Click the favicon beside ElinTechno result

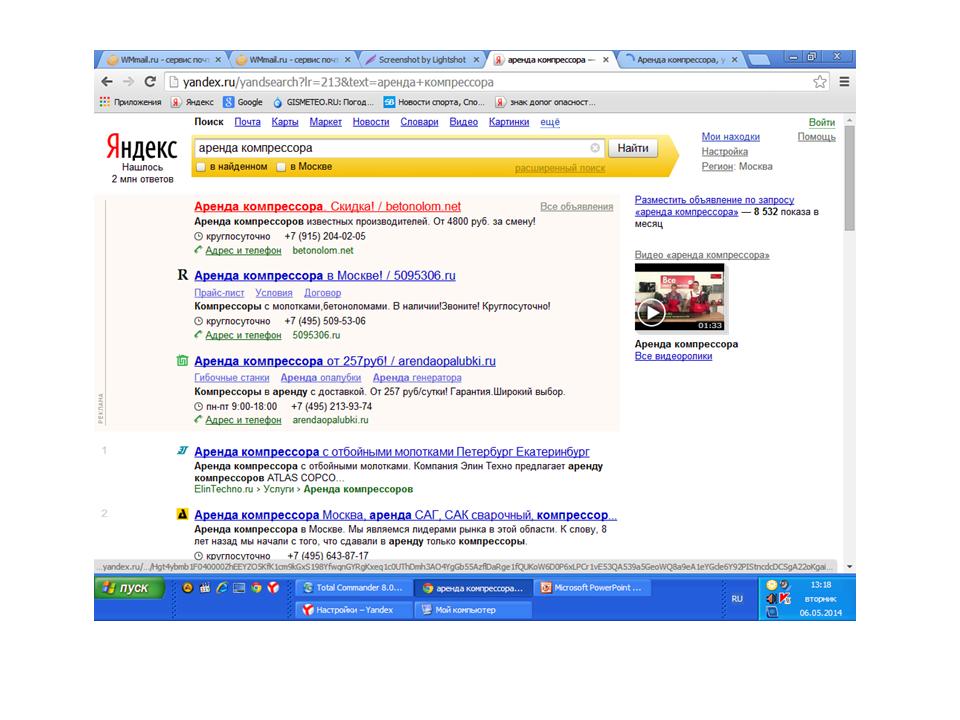click(x=182, y=451)
